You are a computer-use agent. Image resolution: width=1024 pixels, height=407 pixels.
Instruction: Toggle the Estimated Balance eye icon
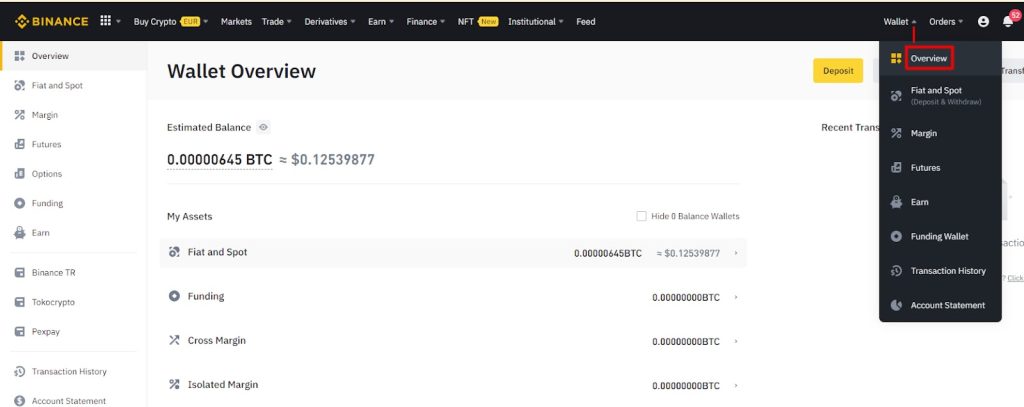263,127
